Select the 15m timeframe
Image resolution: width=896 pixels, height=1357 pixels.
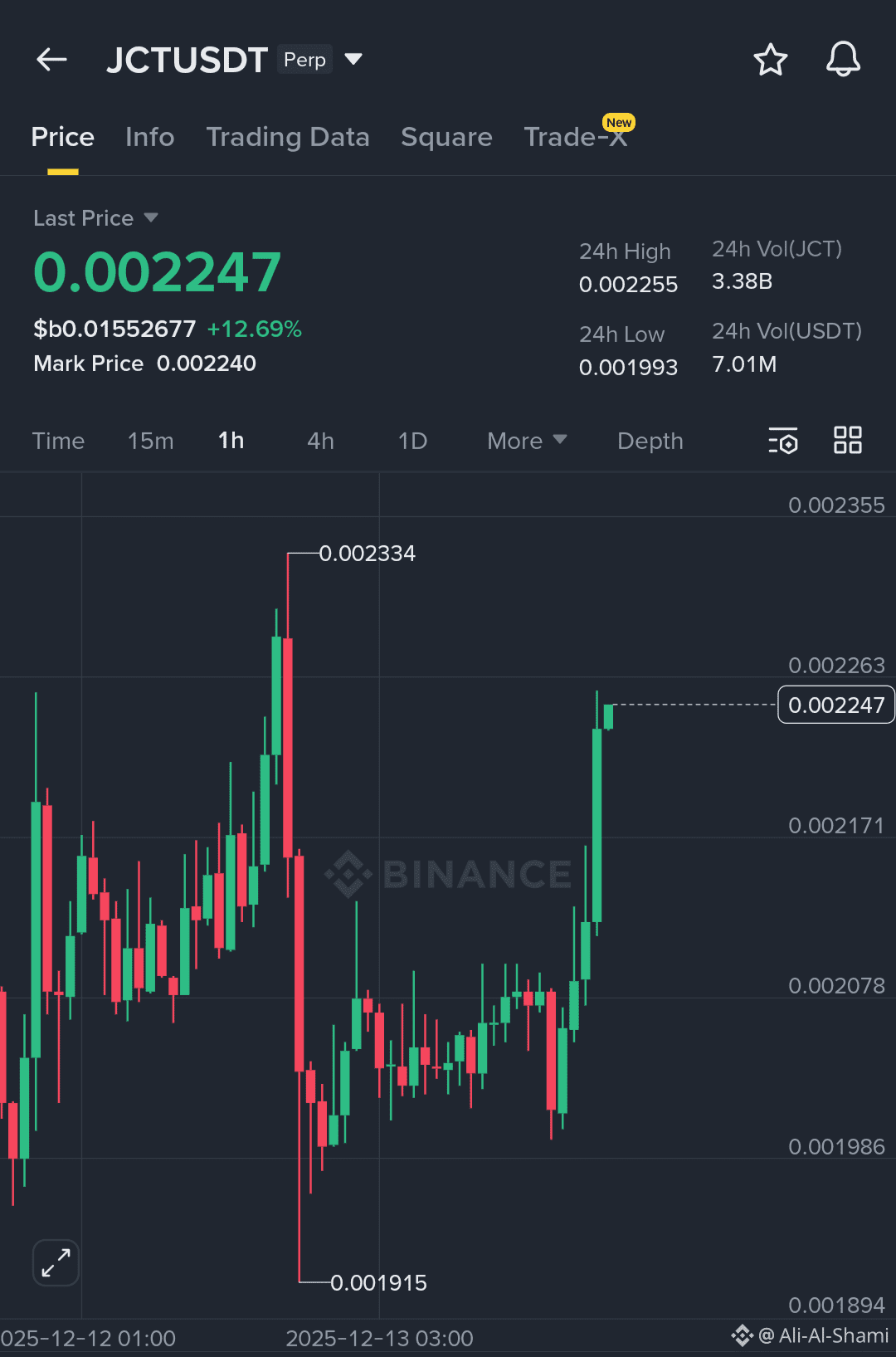(150, 441)
